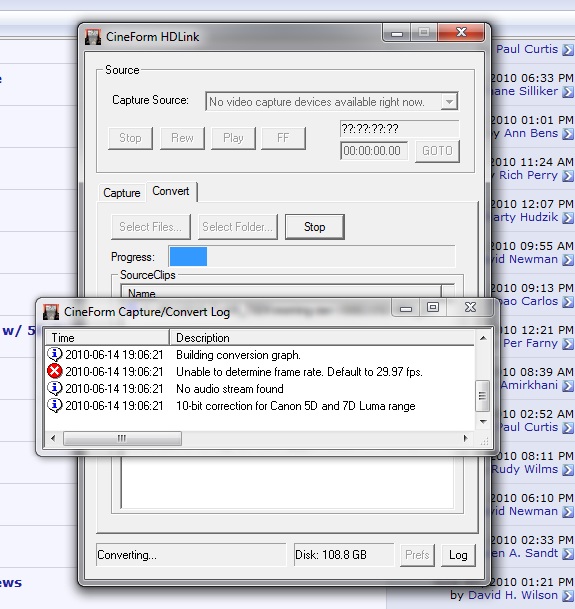Open last-post arrow icon next to Per Farny
The height and width of the screenshot is (609, 575).
point(568,344)
